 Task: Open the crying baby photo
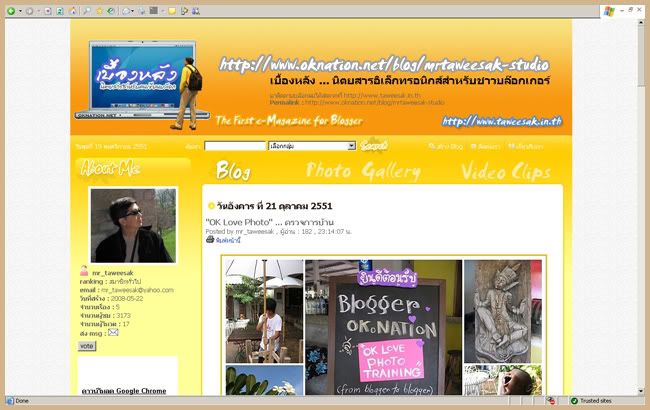[503, 380]
